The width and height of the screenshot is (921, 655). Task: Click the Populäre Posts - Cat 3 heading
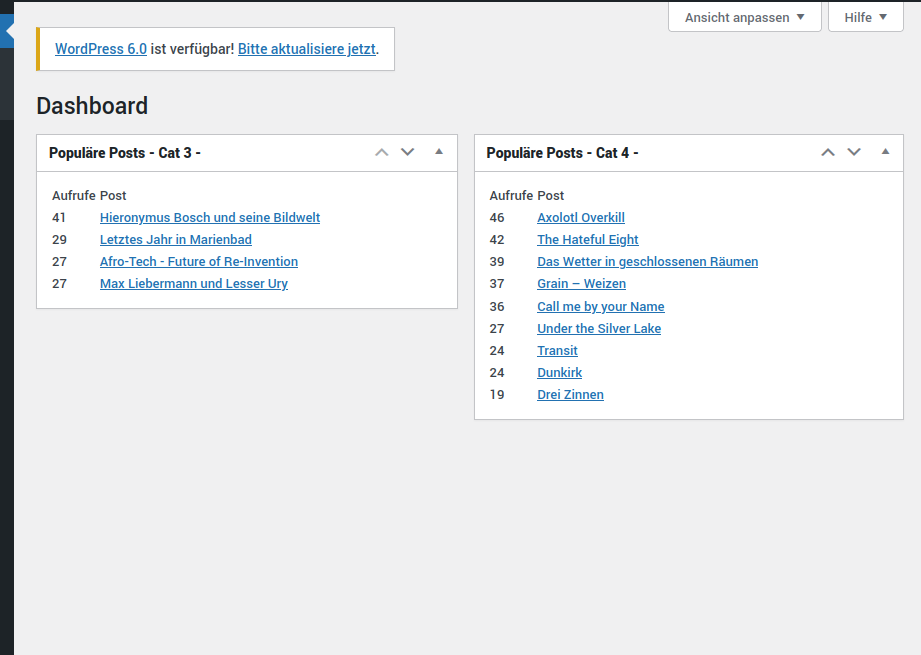[x=125, y=153]
